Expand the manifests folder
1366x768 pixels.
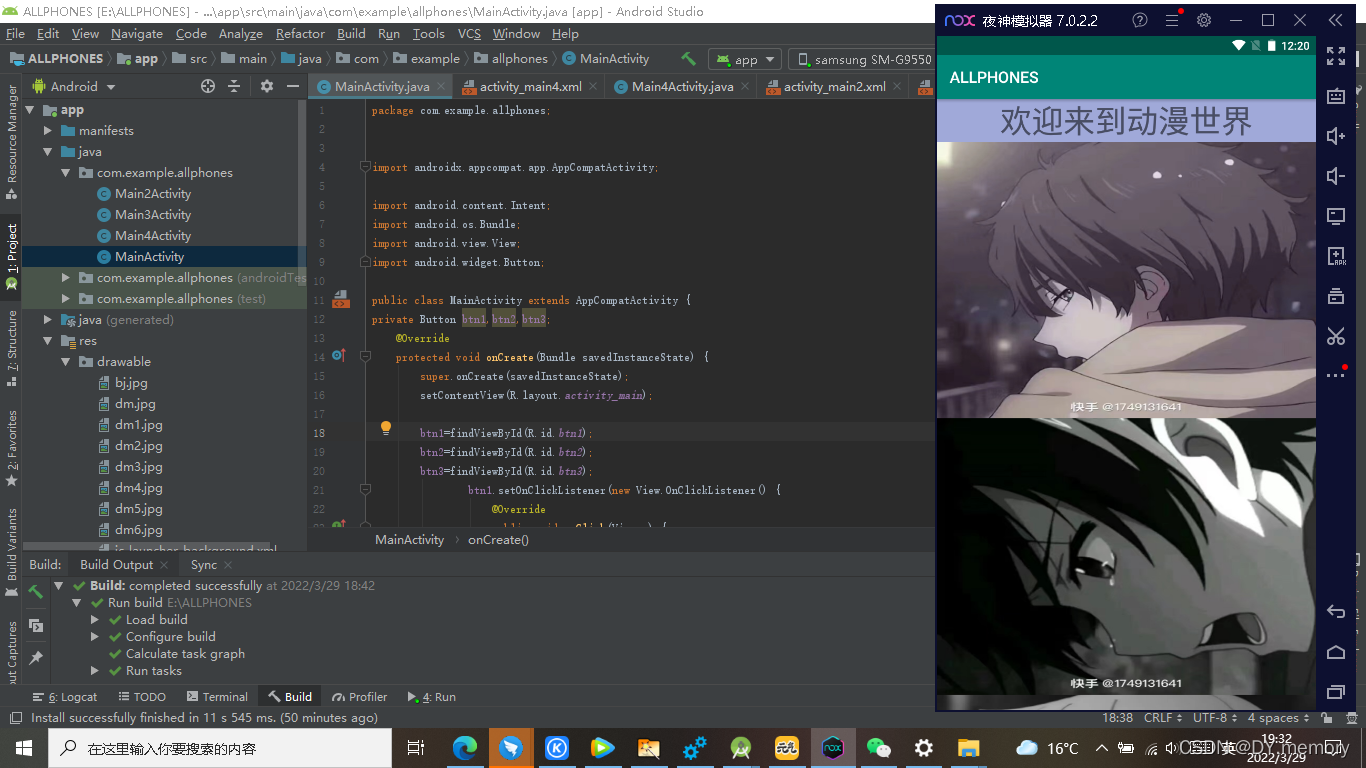coord(48,131)
